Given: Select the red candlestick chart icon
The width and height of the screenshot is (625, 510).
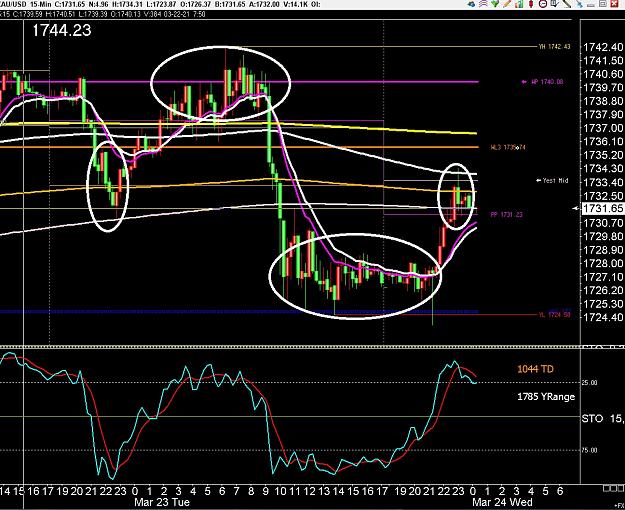Looking at the screenshot, I should [x=531, y=4].
